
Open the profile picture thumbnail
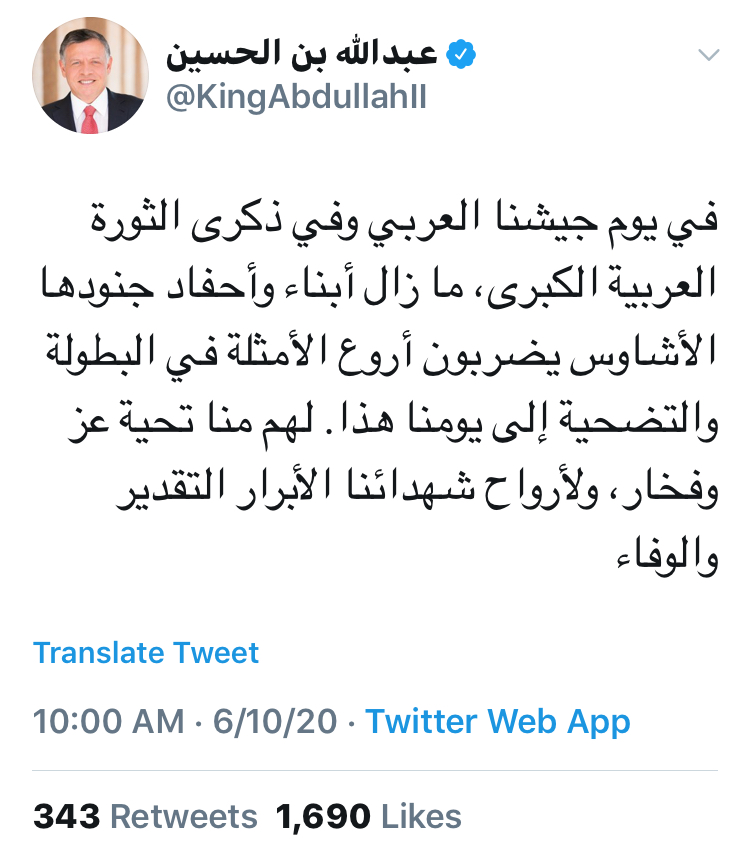point(91,76)
